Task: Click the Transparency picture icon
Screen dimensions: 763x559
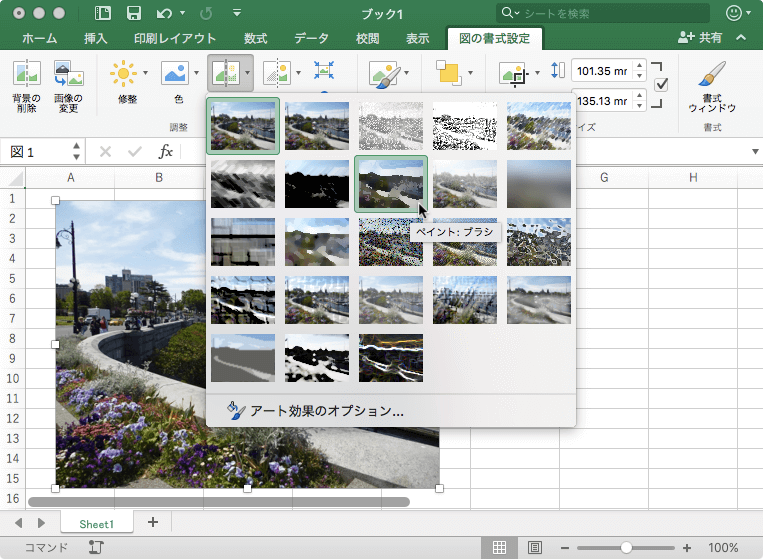Action: click(x=277, y=73)
